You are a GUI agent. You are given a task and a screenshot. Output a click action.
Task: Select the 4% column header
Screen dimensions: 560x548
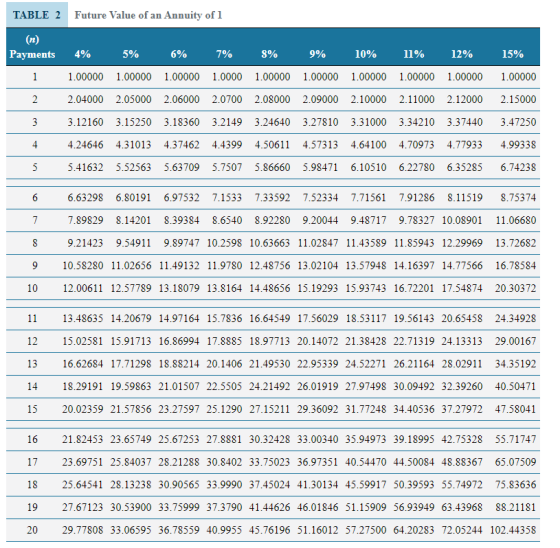[x=82, y=54]
